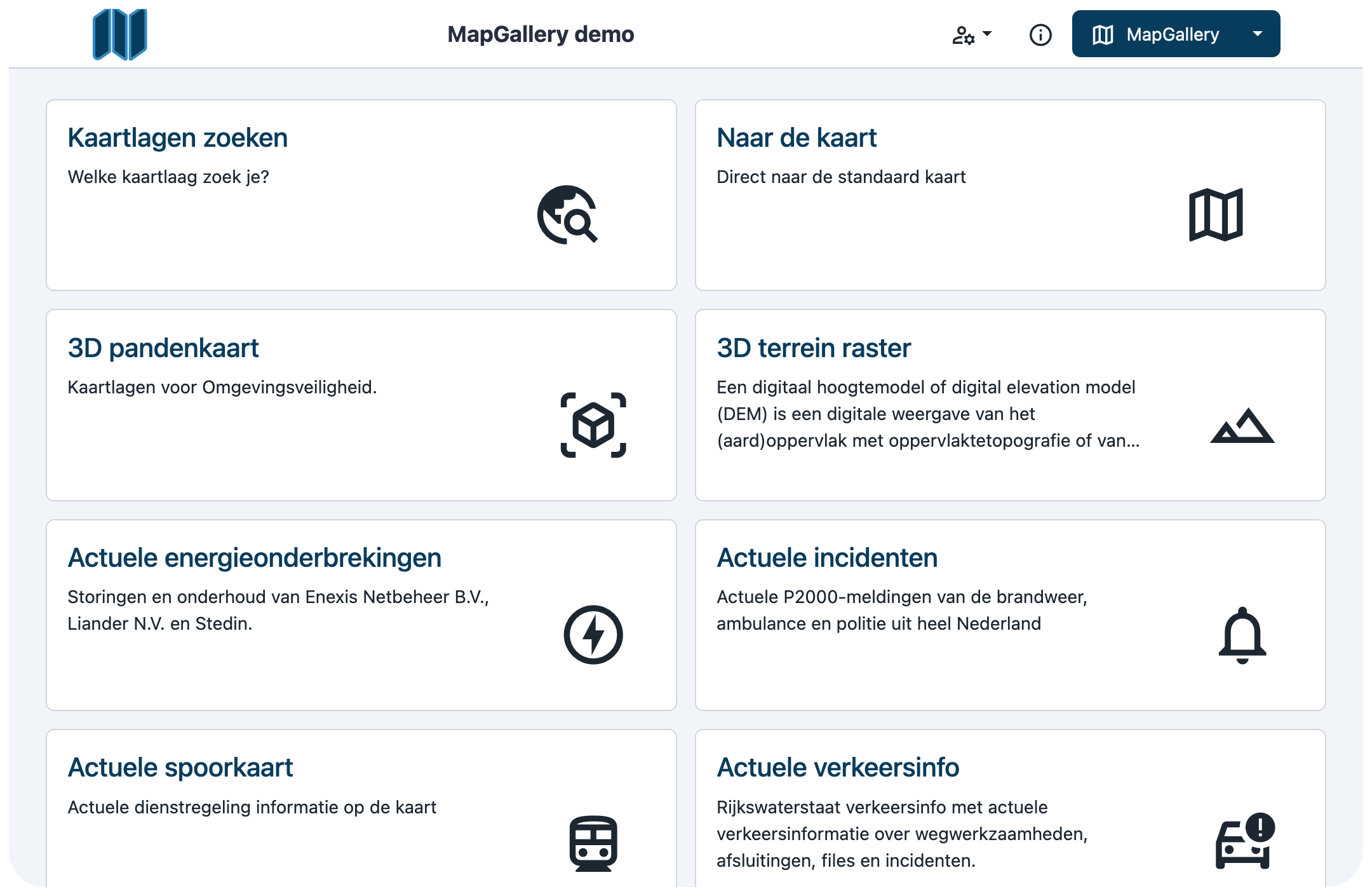Click the 3D cube scan icon
Image resolution: width=1372 pixels, height=896 pixels.
coord(593,425)
